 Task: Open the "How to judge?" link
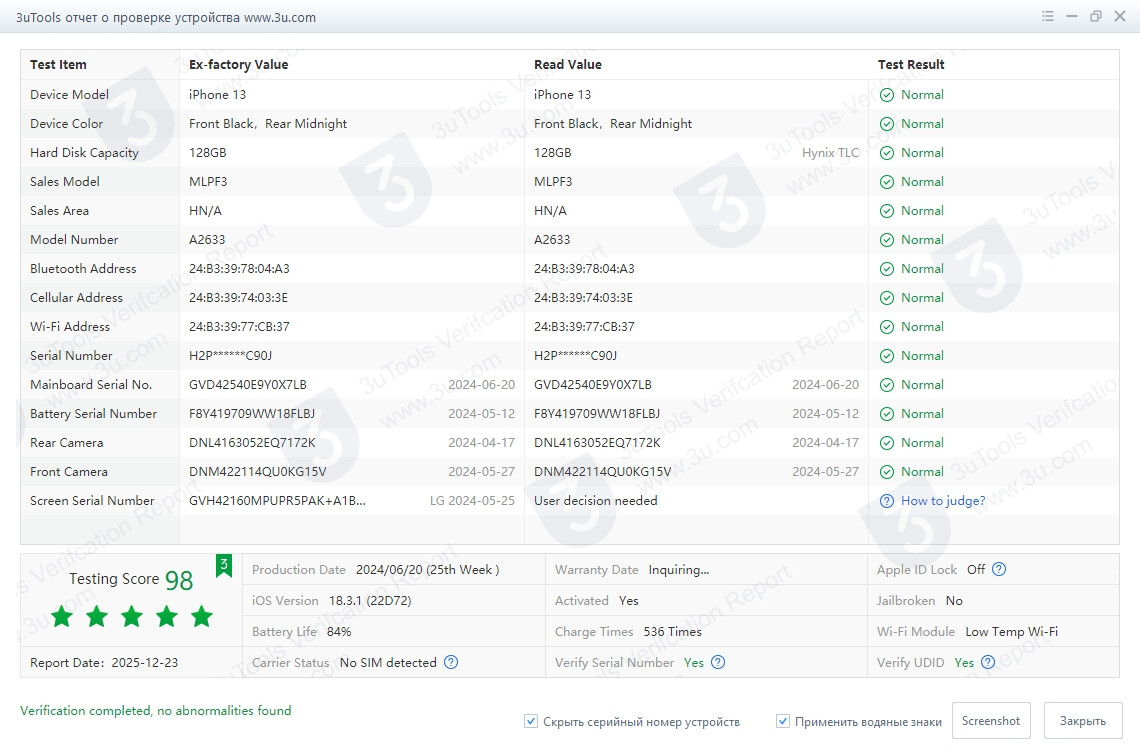(x=942, y=501)
